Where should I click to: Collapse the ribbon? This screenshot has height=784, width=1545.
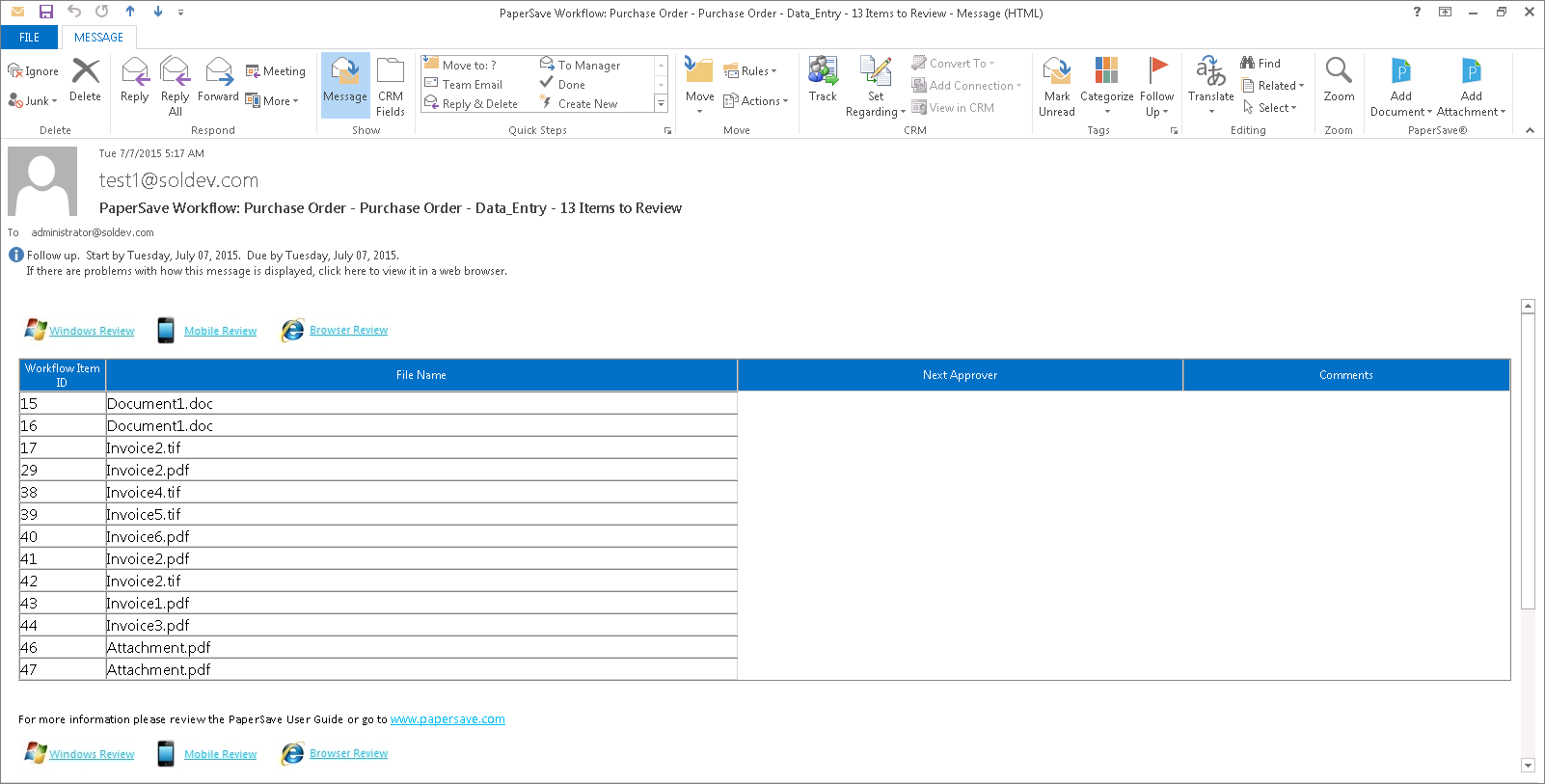point(1530,130)
